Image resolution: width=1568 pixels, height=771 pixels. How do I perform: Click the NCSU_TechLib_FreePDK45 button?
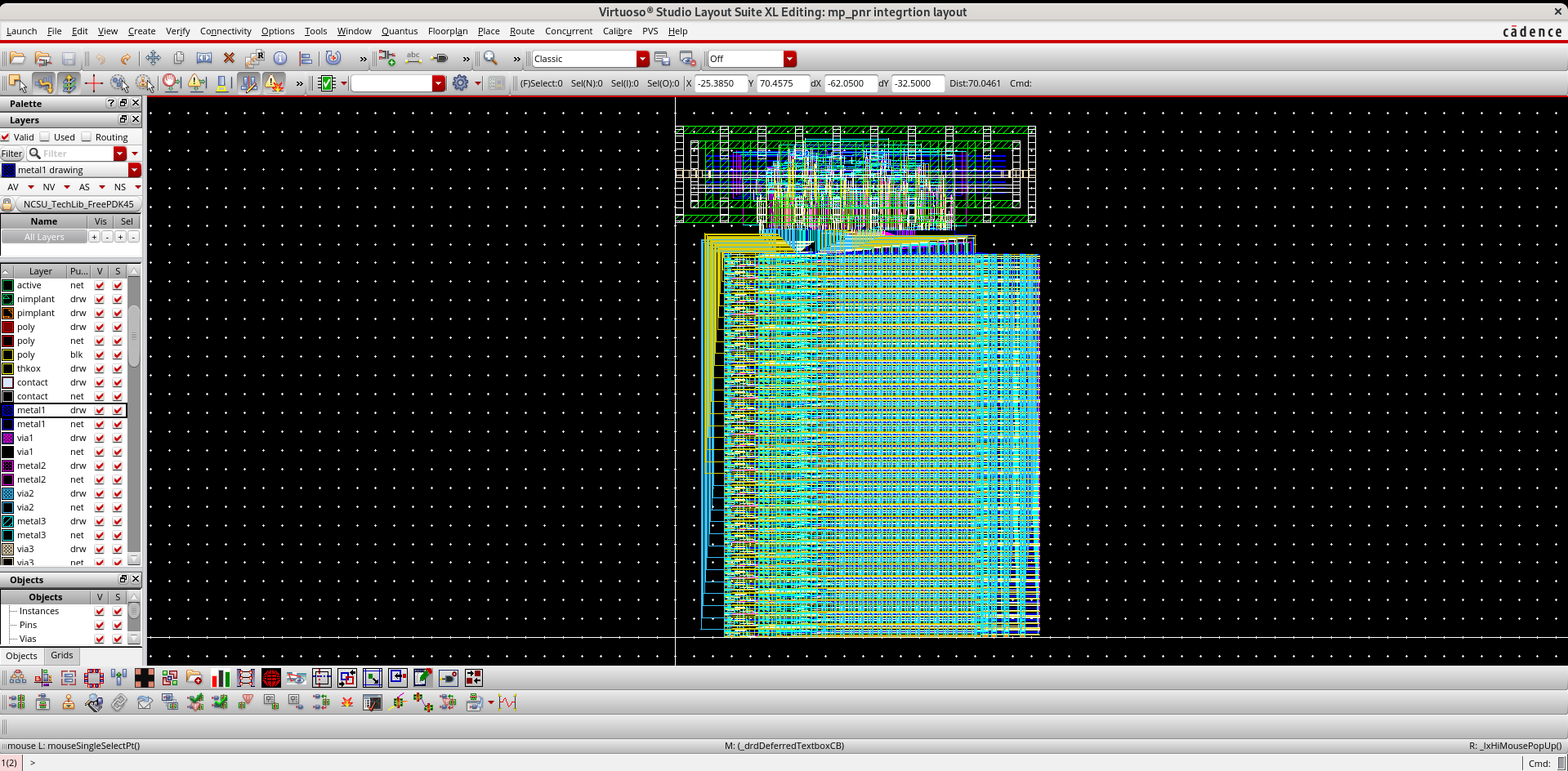point(78,204)
